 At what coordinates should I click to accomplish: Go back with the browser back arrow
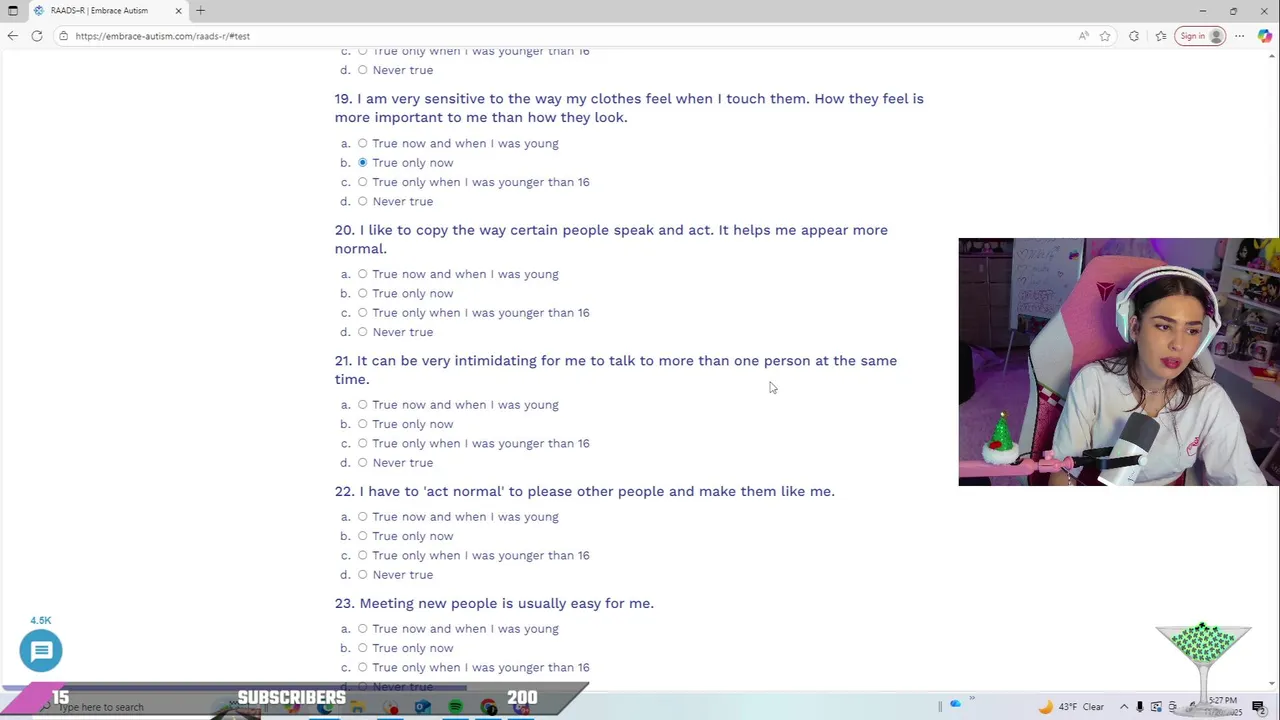[x=12, y=36]
